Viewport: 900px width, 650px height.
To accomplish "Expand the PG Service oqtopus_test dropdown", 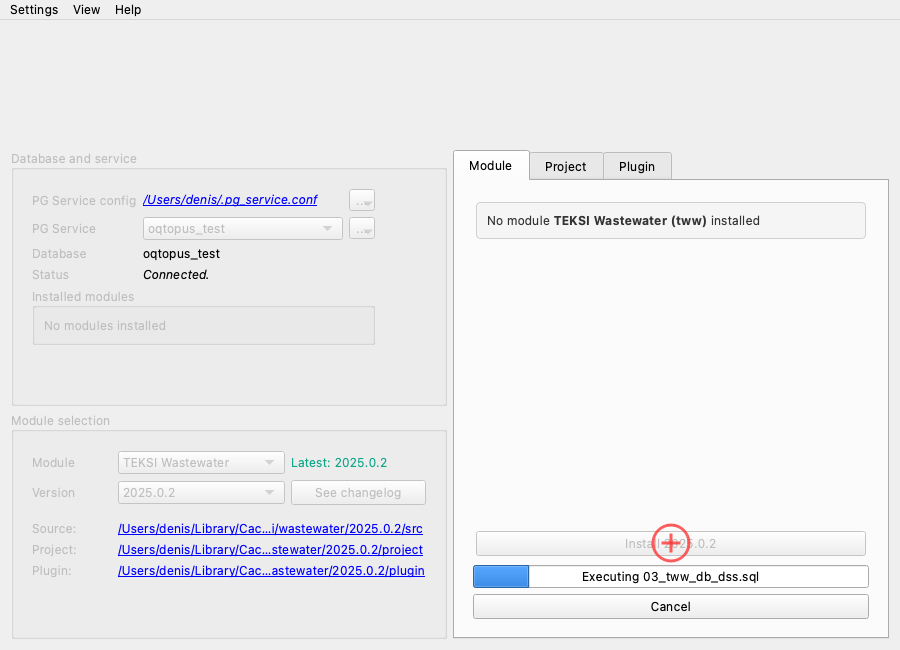I will [243, 229].
